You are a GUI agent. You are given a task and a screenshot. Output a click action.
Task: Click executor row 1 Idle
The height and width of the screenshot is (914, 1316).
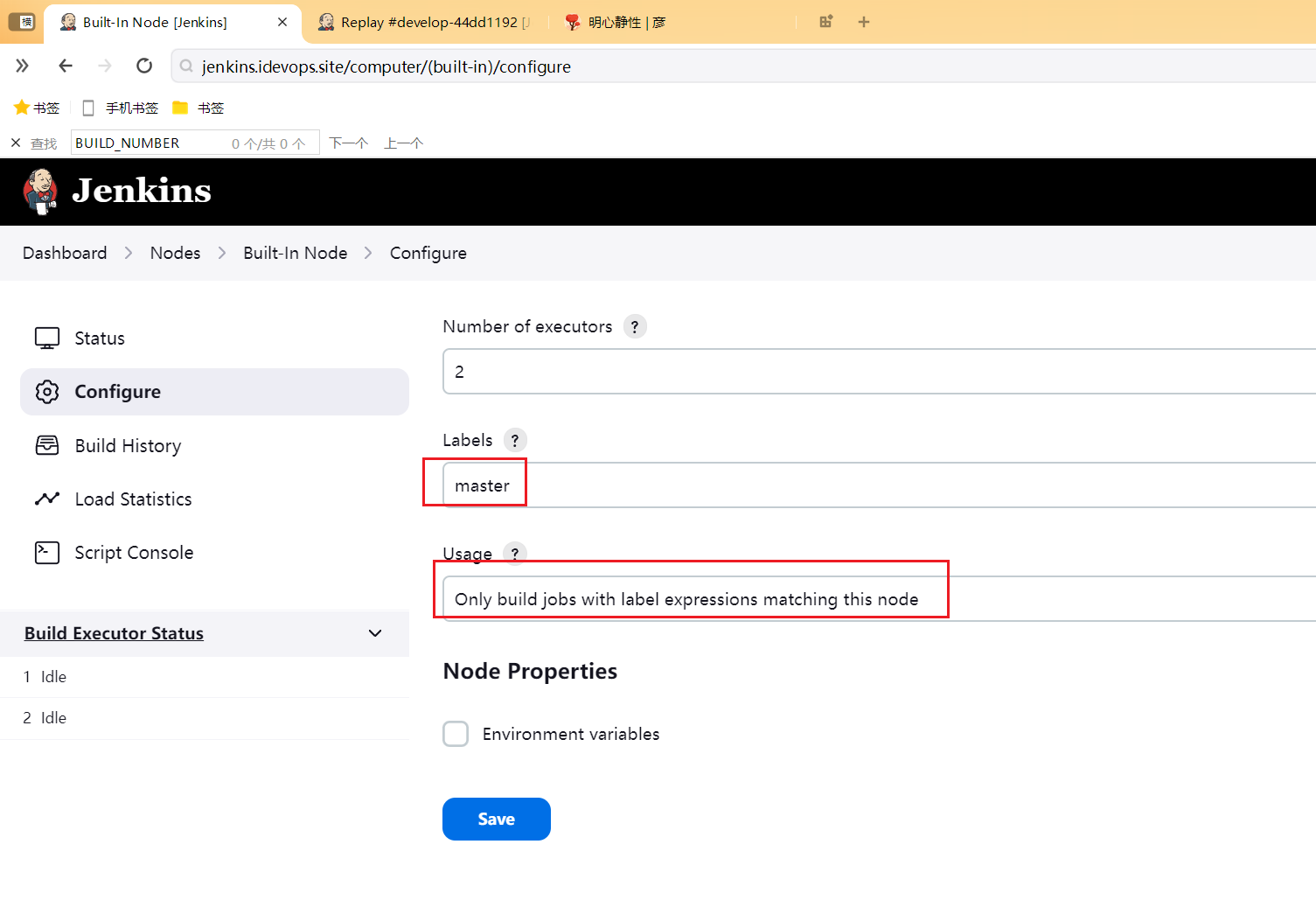[x=205, y=677]
